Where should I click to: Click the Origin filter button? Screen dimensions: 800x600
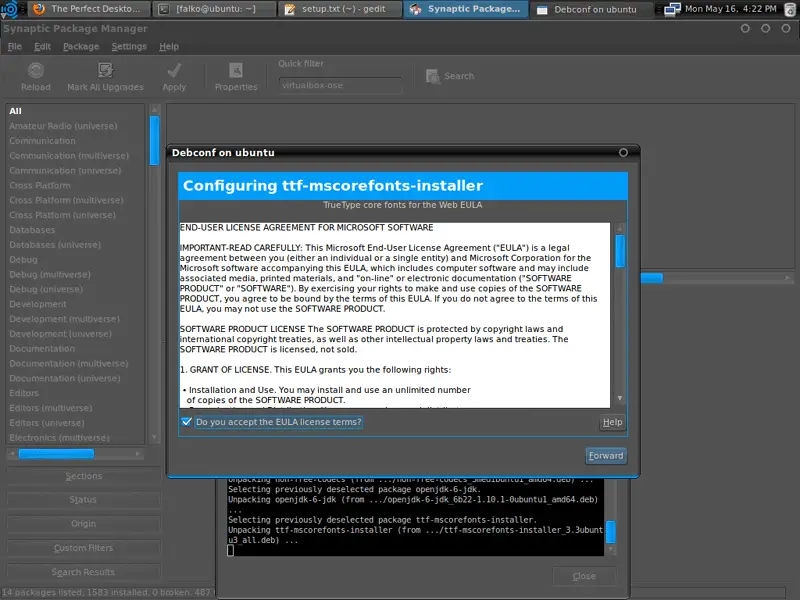coord(83,524)
